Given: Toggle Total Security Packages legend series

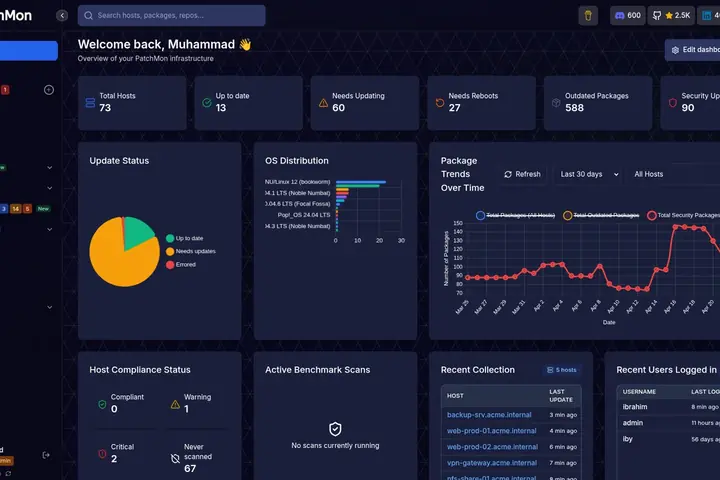Looking at the screenshot, I should 683,215.
